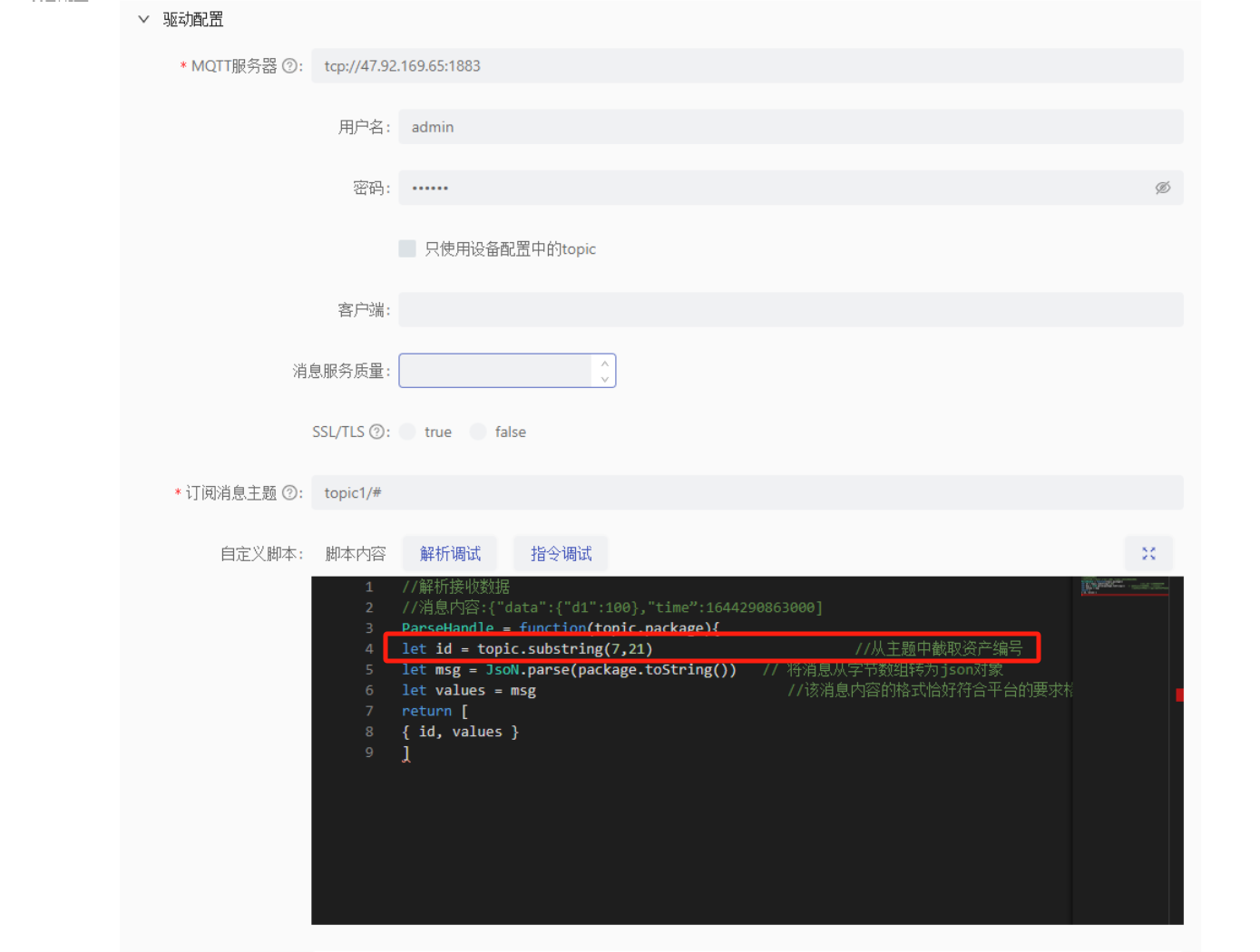1260x952 pixels.
Task: Click line 1 comment //解析接收数据
Action: coord(456,587)
